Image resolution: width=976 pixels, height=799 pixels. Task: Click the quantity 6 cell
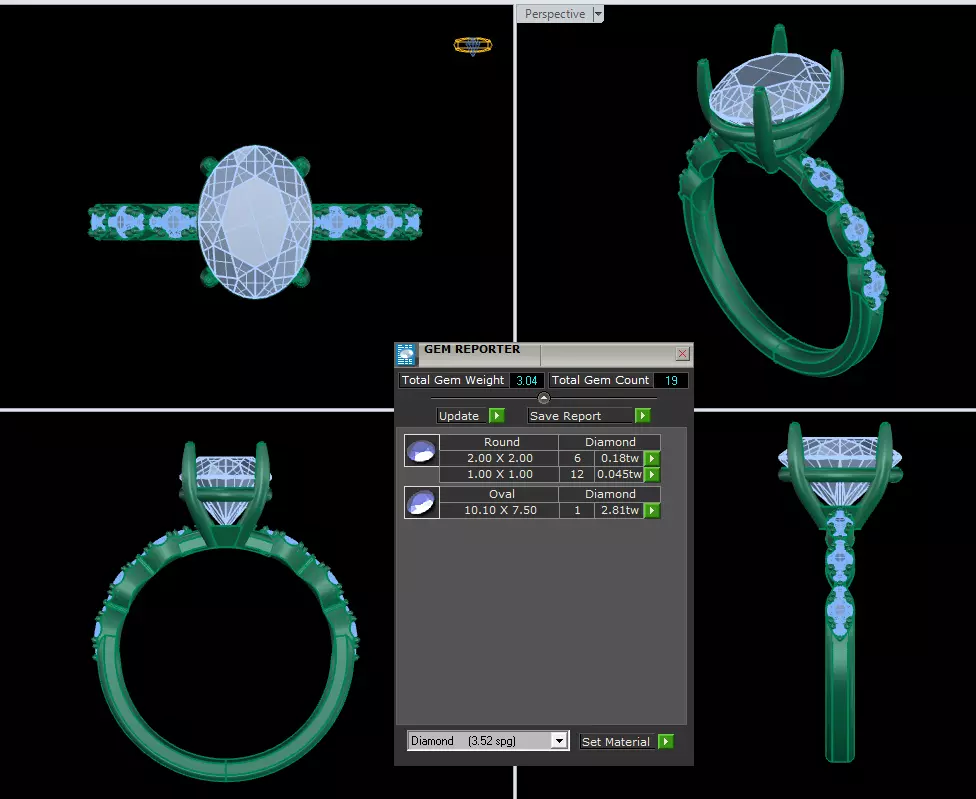pyautogui.click(x=577, y=458)
